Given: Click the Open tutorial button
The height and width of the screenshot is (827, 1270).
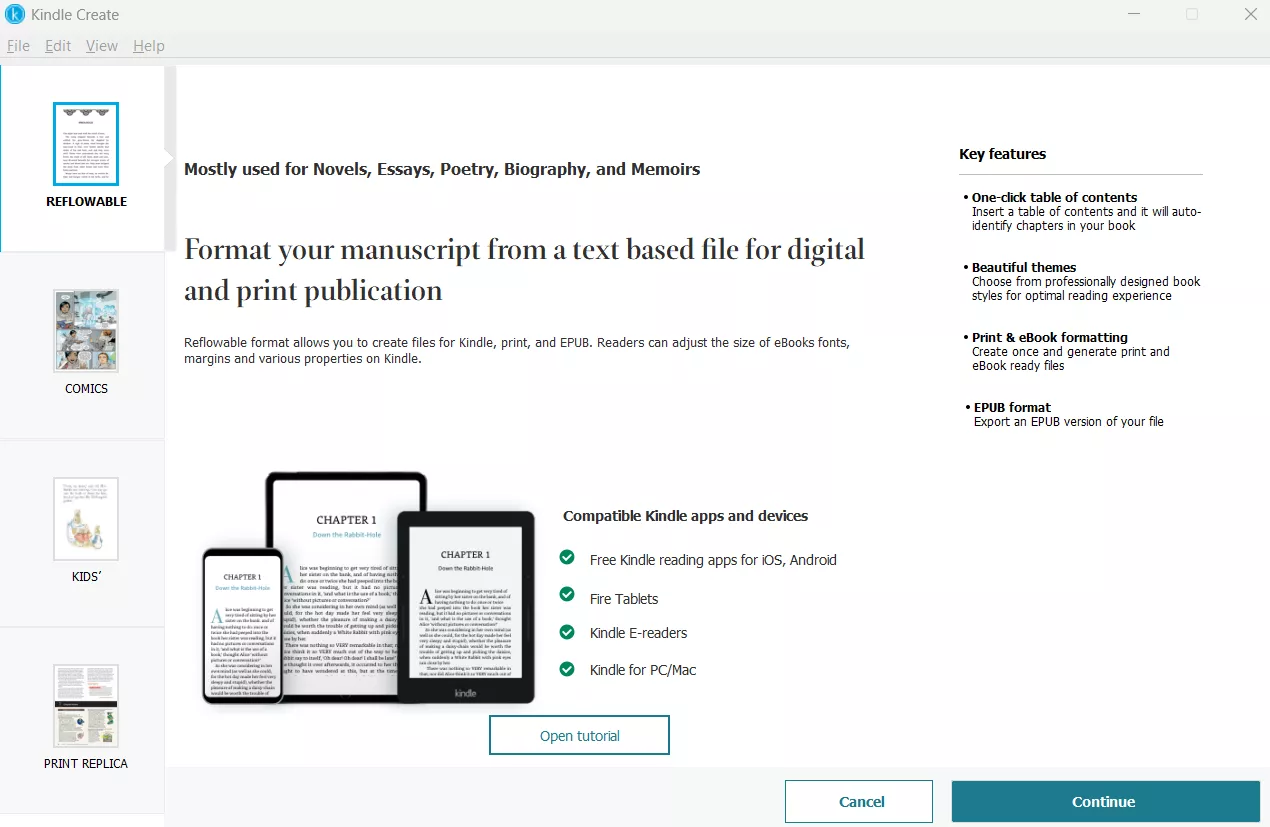Looking at the screenshot, I should [579, 735].
